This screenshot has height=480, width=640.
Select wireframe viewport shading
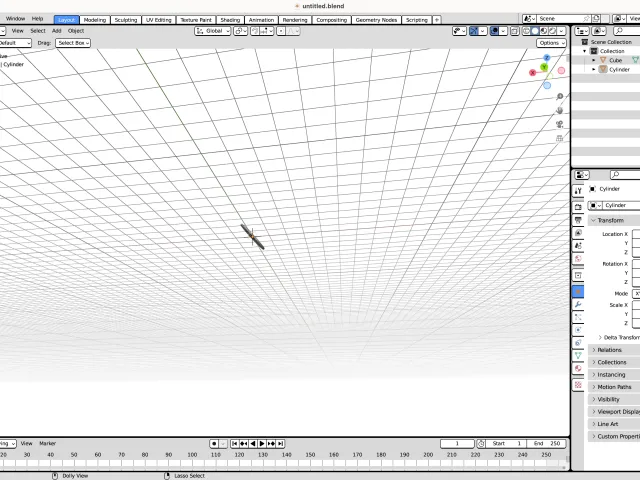[526, 31]
